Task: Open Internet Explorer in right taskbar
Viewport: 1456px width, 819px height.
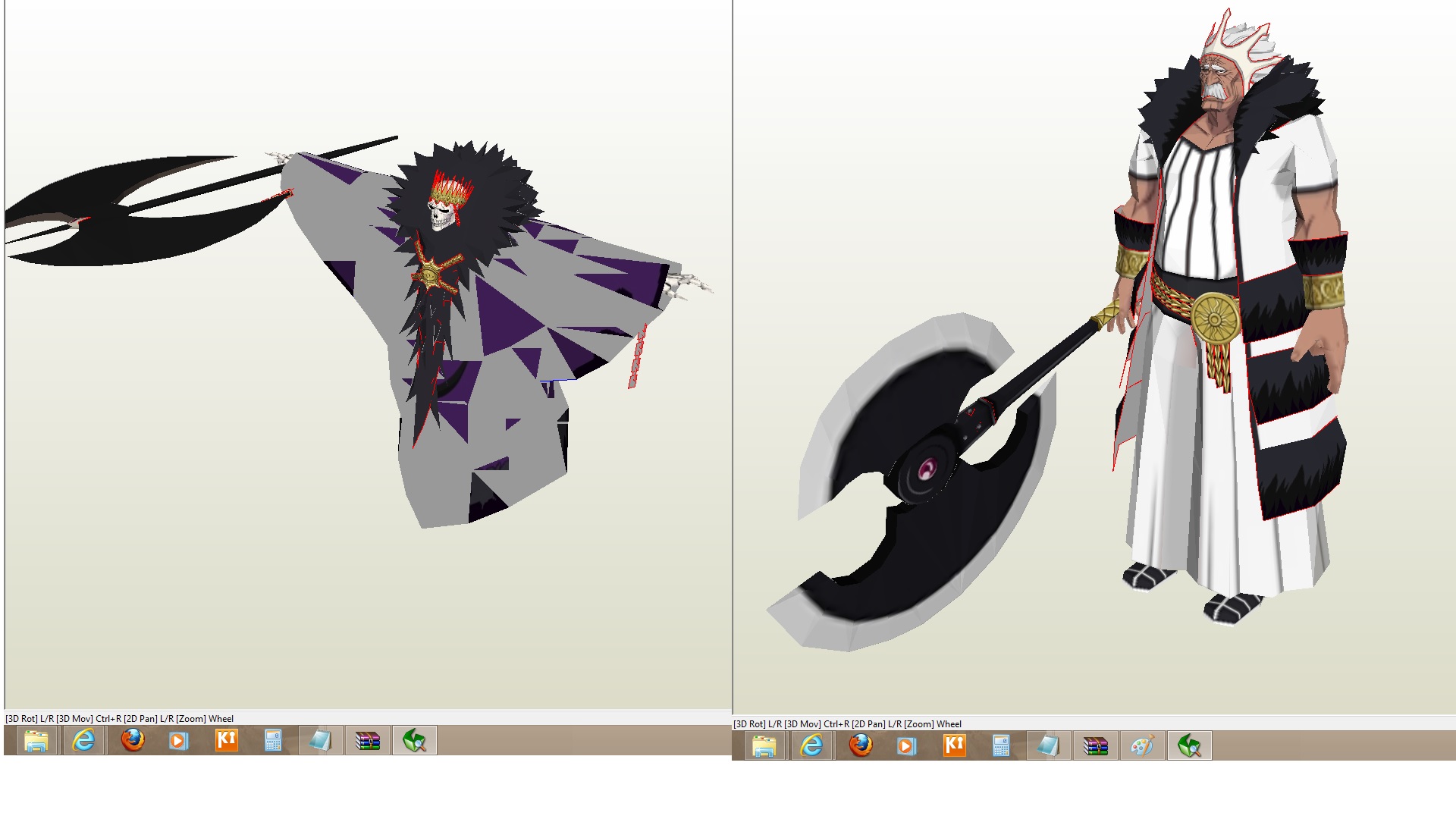Action: coord(811,746)
